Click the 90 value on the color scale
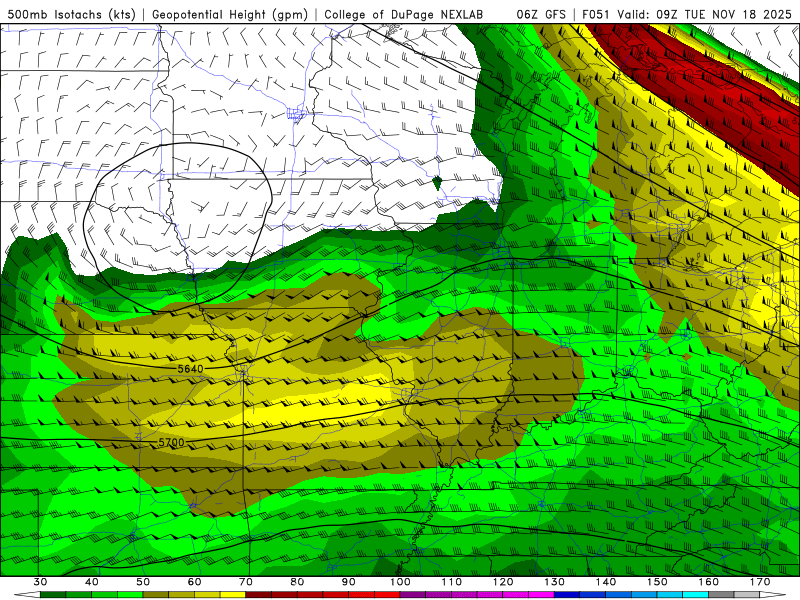The width and height of the screenshot is (800, 600). tap(348, 582)
